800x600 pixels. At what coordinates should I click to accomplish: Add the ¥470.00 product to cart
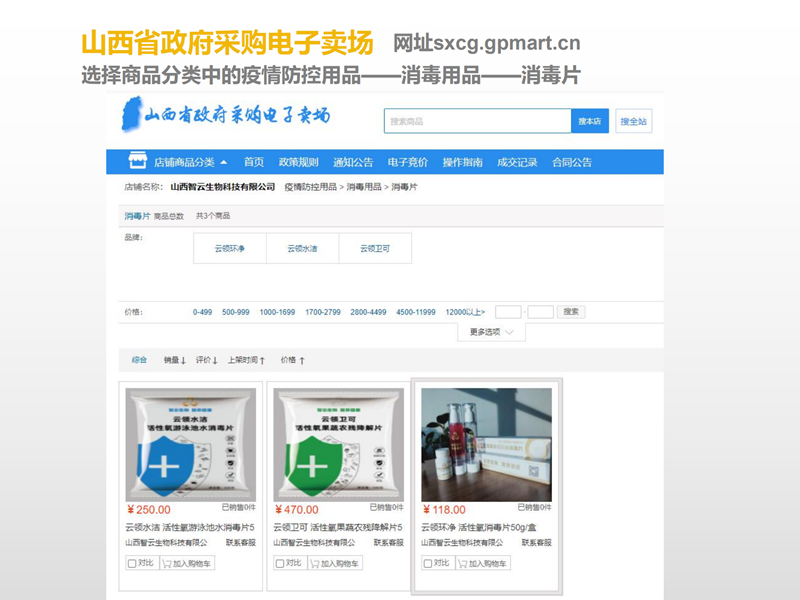click(x=338, y=563)
